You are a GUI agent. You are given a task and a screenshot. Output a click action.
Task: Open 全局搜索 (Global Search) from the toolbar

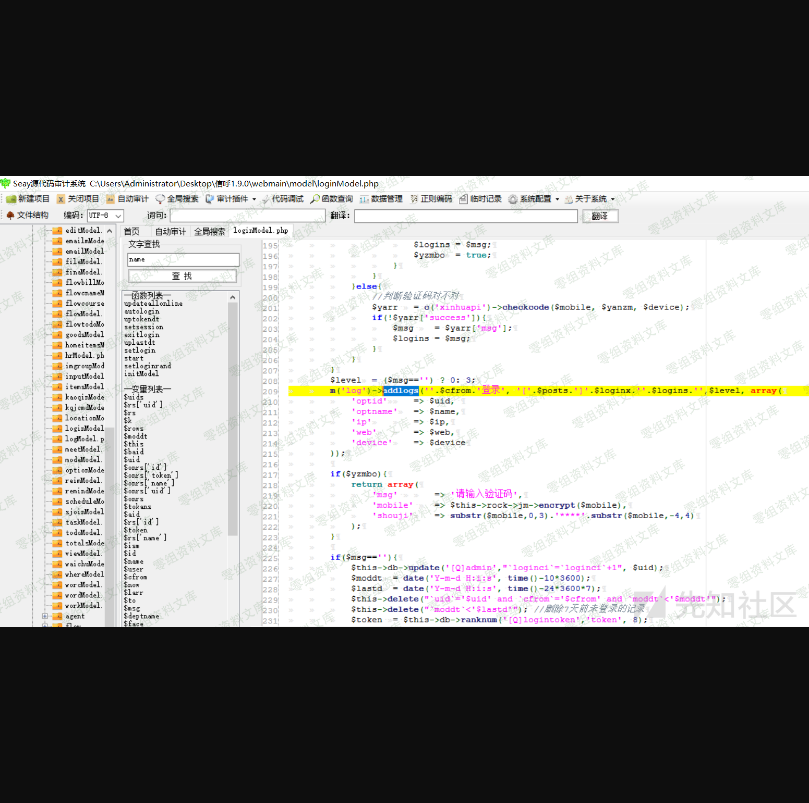point(177,199)
